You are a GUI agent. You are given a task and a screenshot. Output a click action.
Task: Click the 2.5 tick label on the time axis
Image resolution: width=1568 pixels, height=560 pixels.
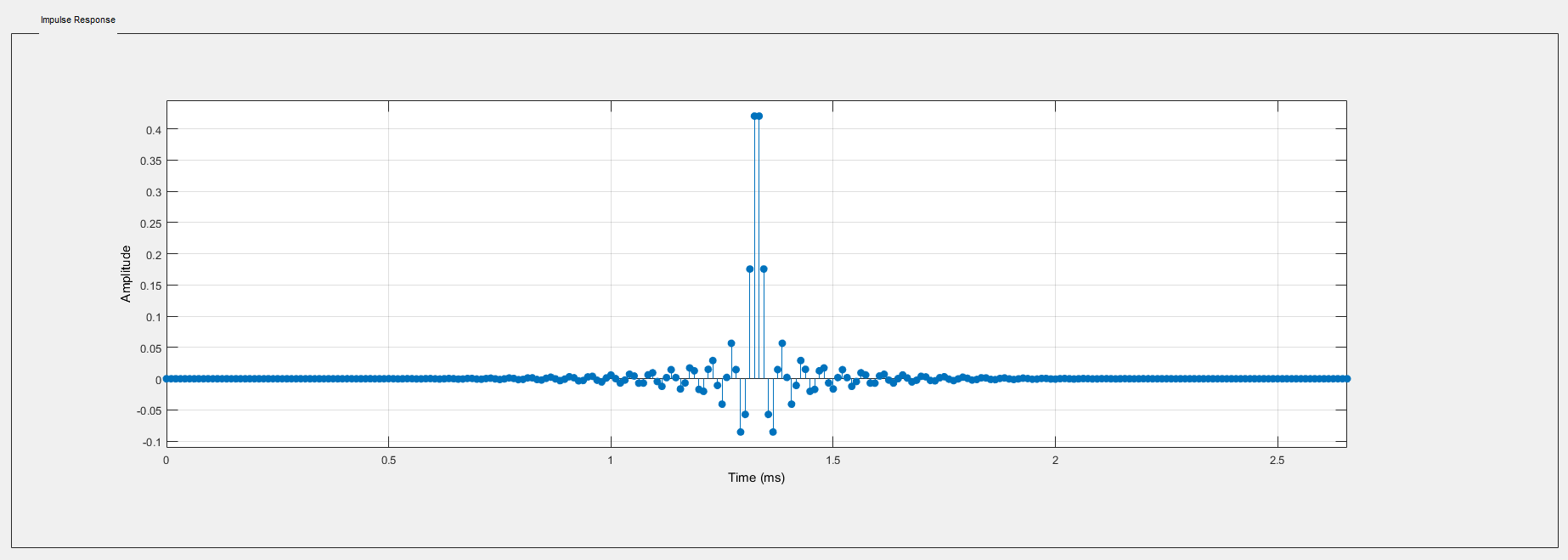tap(1277, 461)
